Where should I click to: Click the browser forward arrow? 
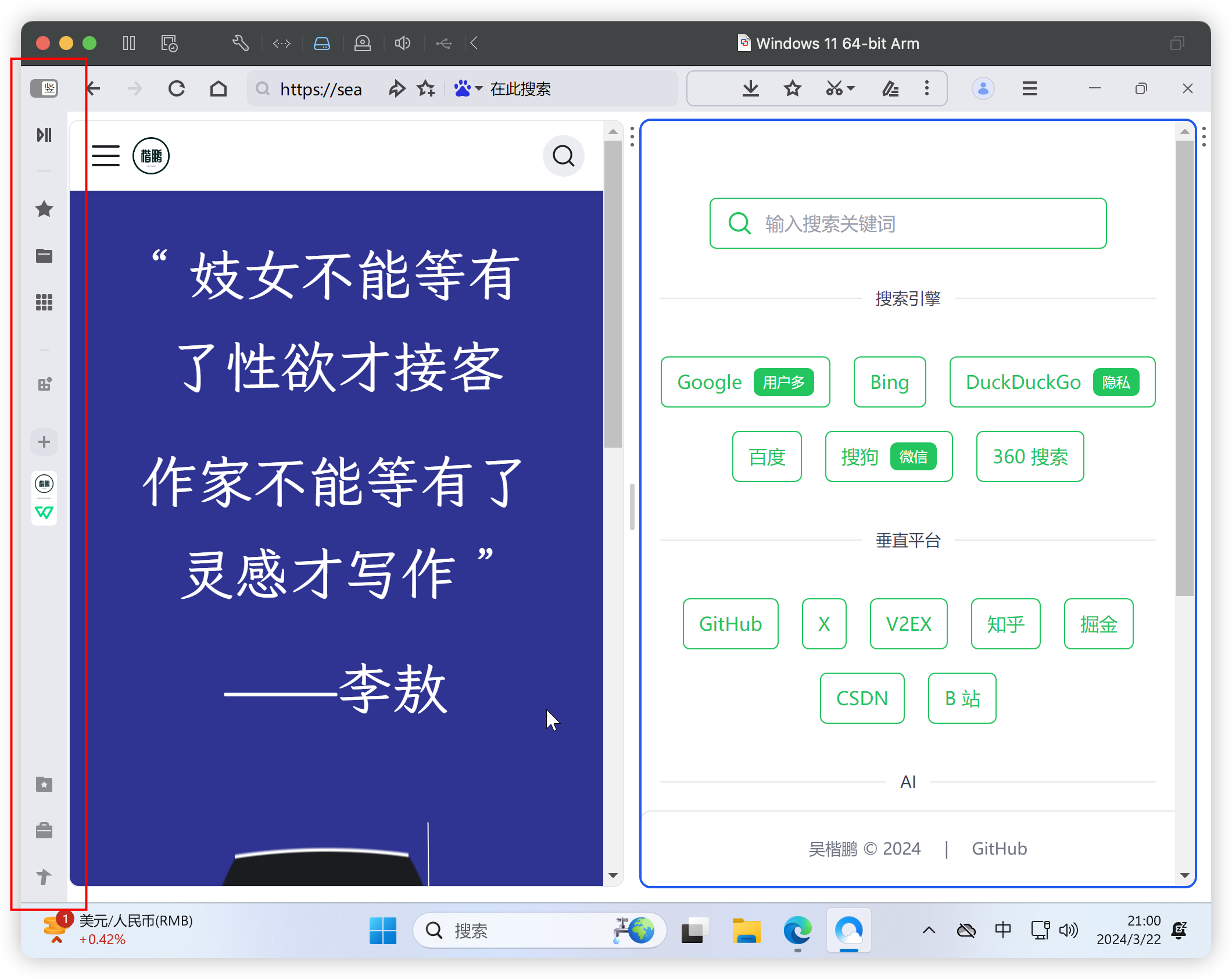pyautogui.click(x=134, y=88)
